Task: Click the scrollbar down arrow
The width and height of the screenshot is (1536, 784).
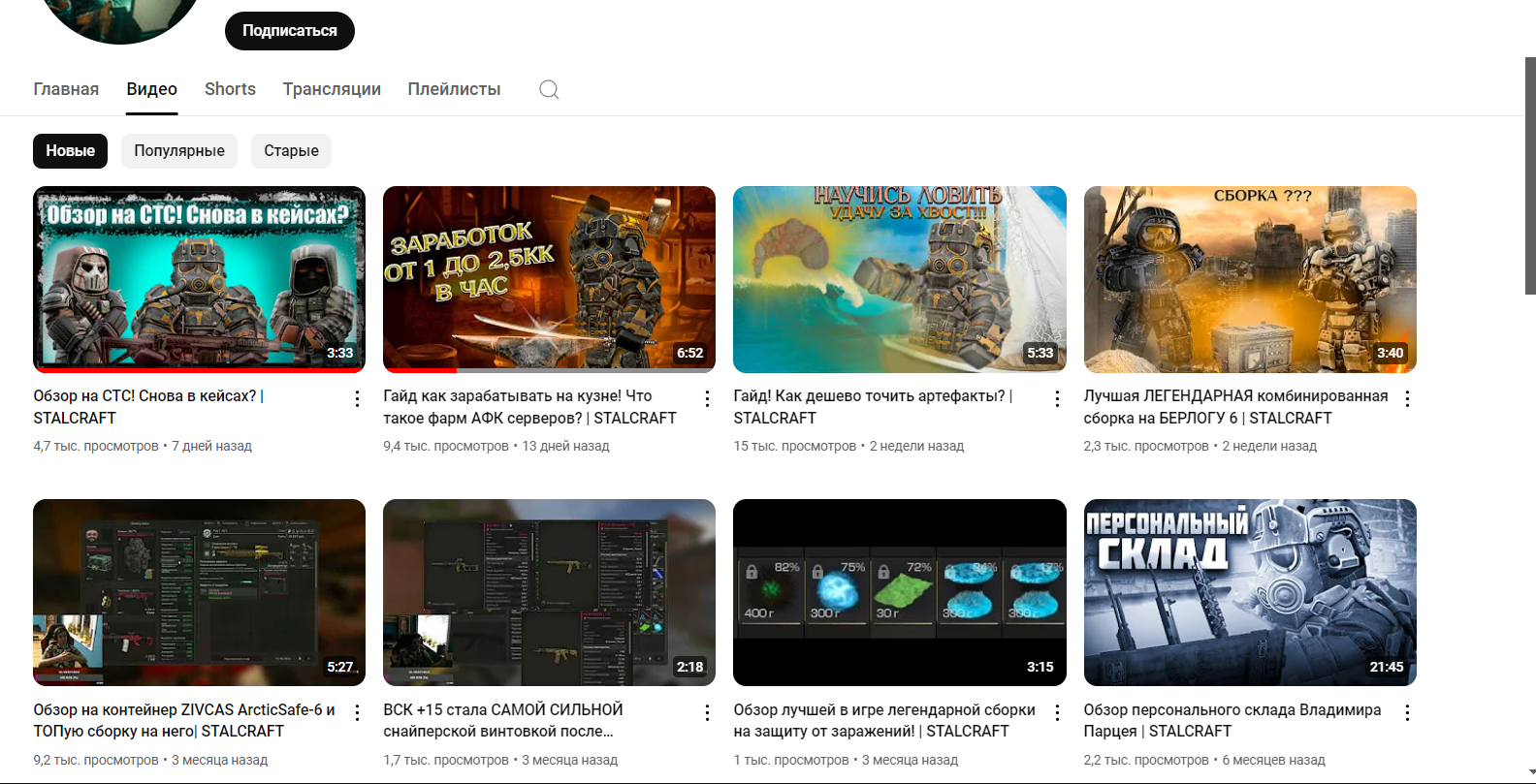Action: (1530, 774)
